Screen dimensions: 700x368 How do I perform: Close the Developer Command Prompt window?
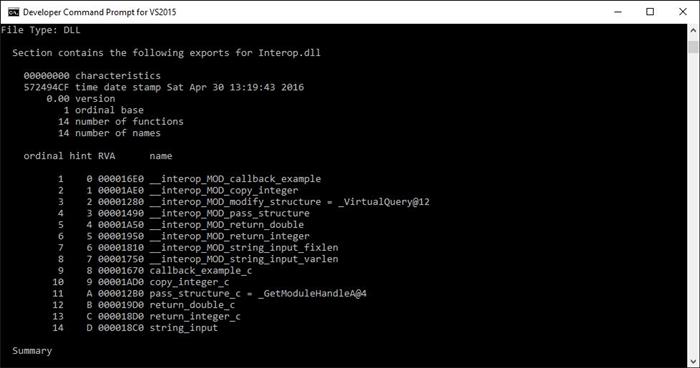click(x=683, y=12)
